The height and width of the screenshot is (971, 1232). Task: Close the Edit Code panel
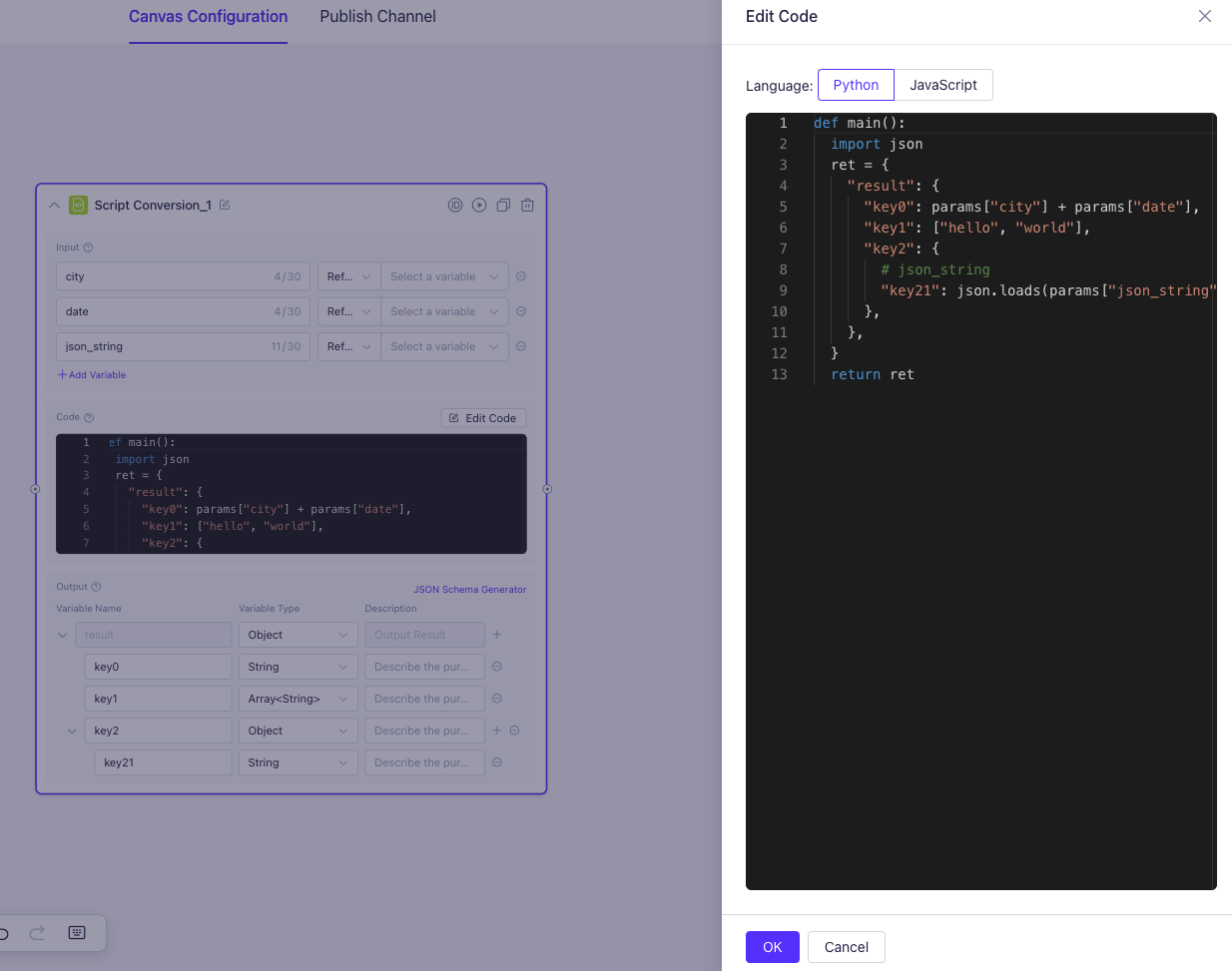tap(1205, 16)
